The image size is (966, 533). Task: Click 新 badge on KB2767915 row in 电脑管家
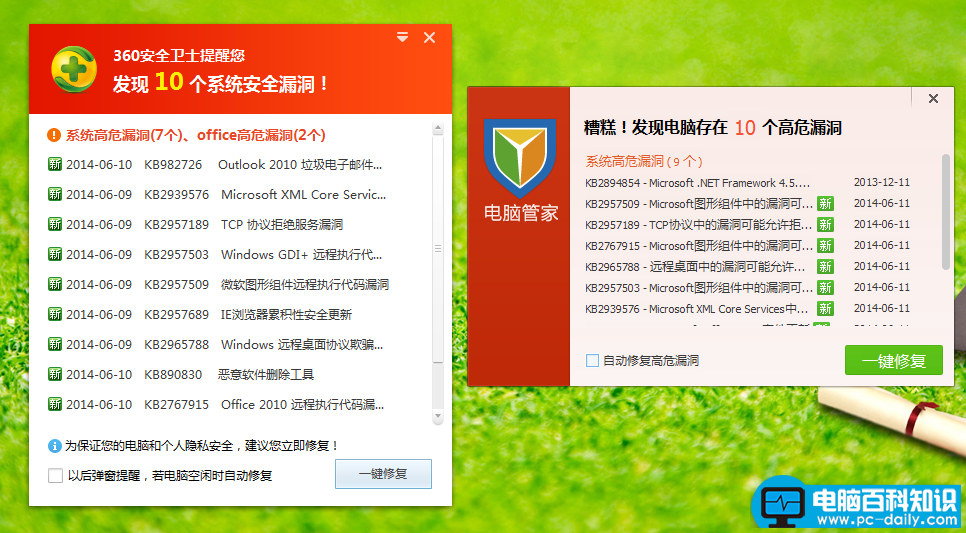point(826,245)
